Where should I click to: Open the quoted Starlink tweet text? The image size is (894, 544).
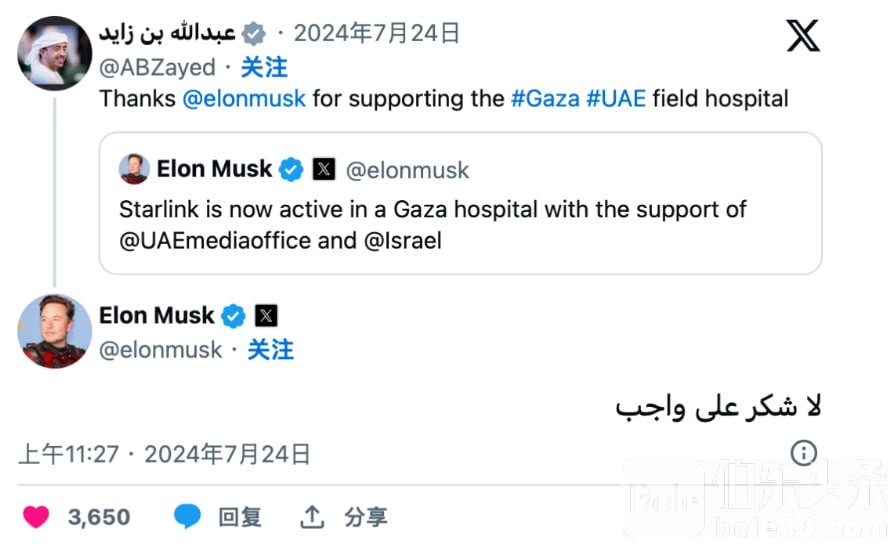click(432, 225)
